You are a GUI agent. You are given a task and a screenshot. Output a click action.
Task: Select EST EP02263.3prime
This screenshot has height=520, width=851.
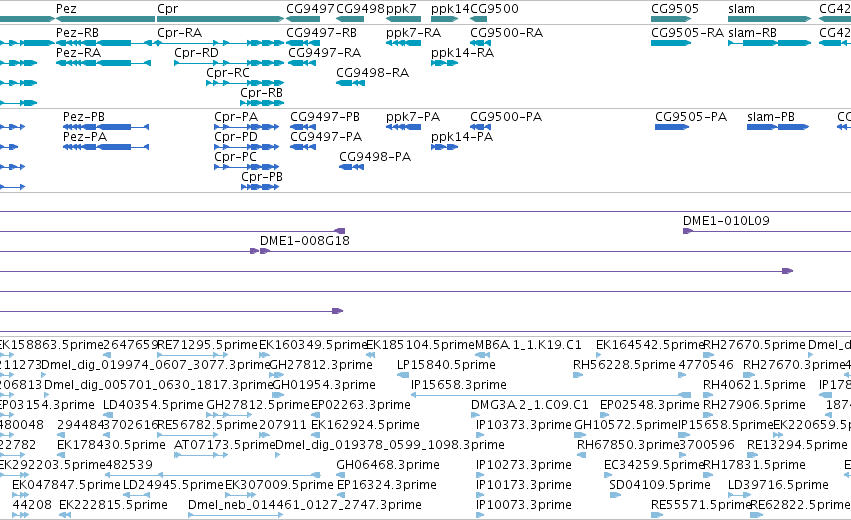pos(315,415)
